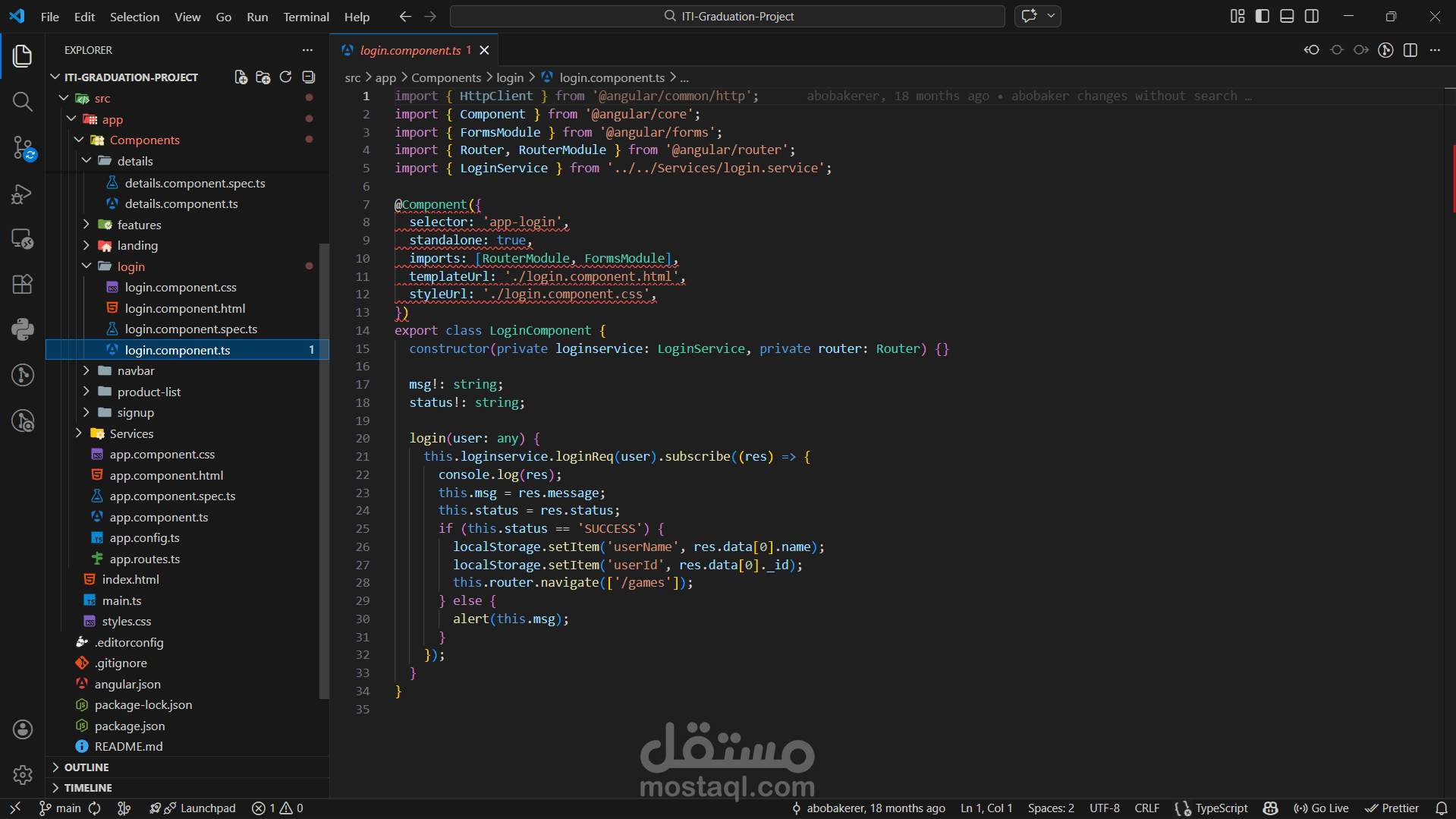
Task: Toggle the bottom panel visibility
Action: point(1287,16)
